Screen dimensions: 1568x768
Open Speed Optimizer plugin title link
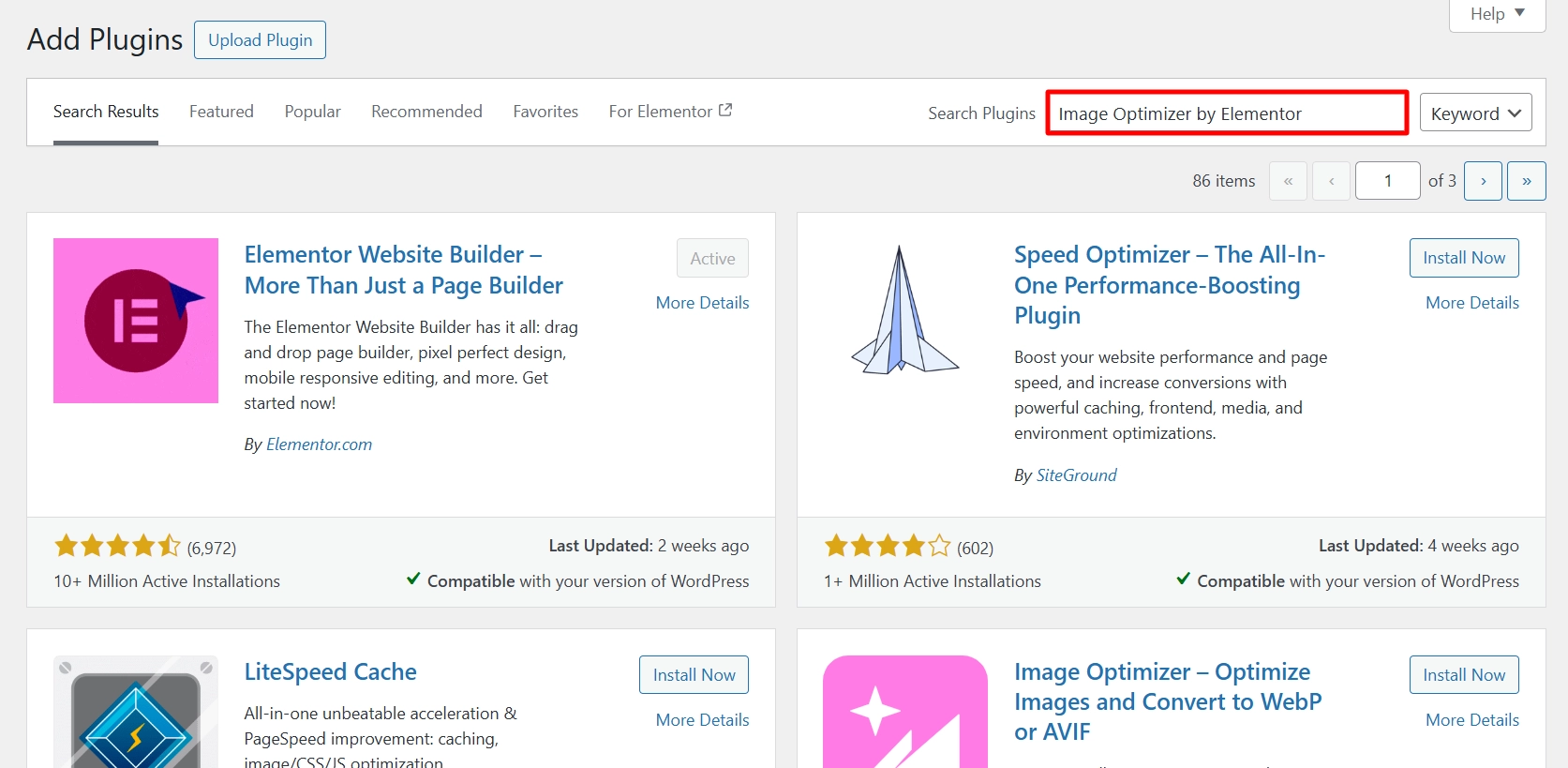tap(1170, 285)
